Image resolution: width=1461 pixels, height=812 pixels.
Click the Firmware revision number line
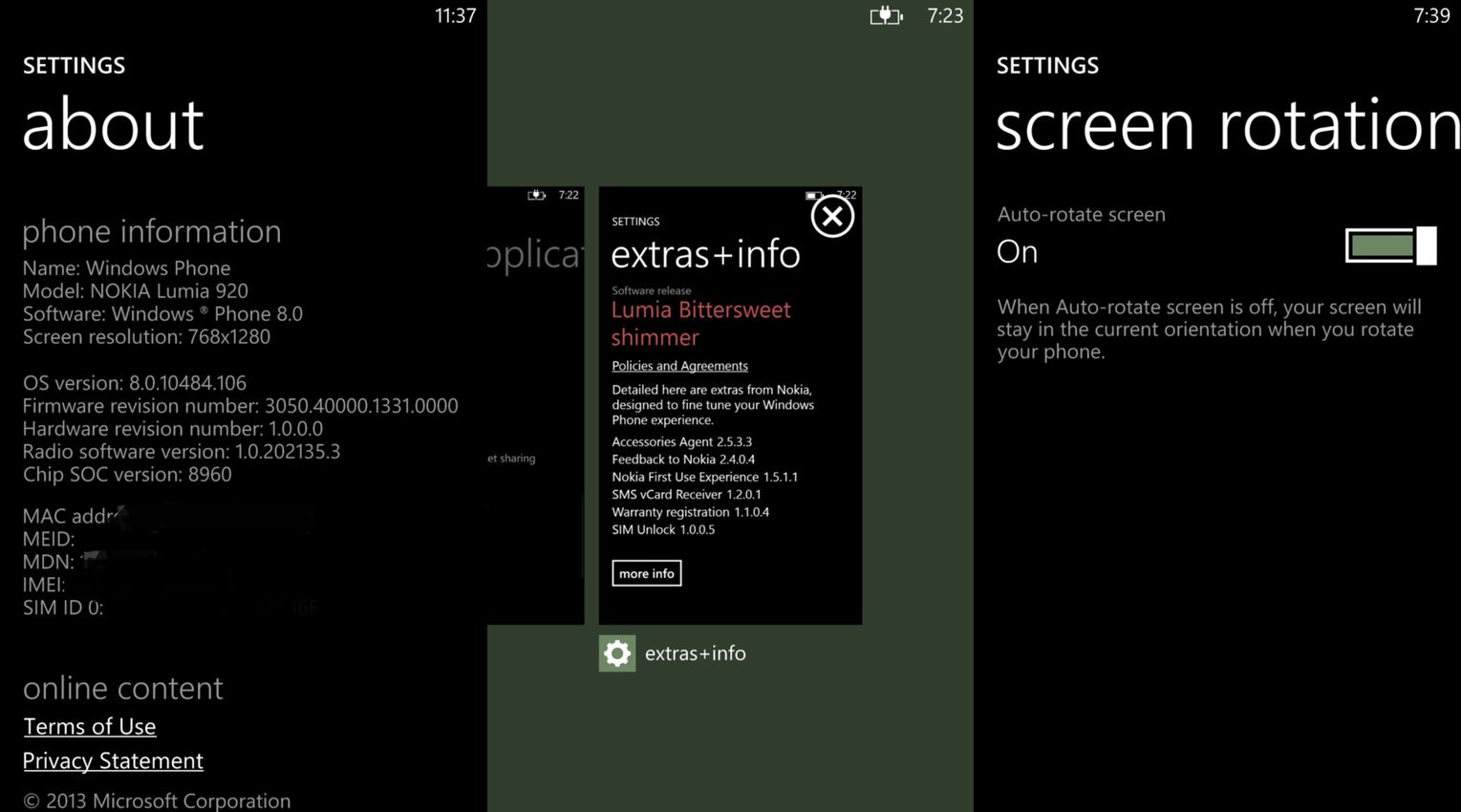[241, 406]
